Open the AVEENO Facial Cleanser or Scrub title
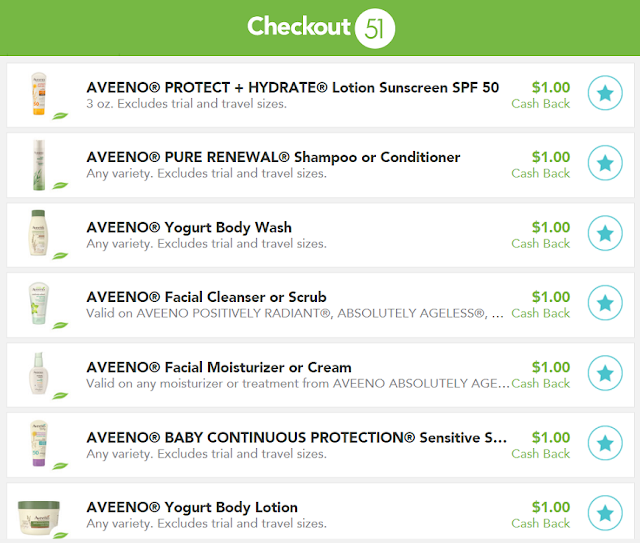 tap(206, 297)
